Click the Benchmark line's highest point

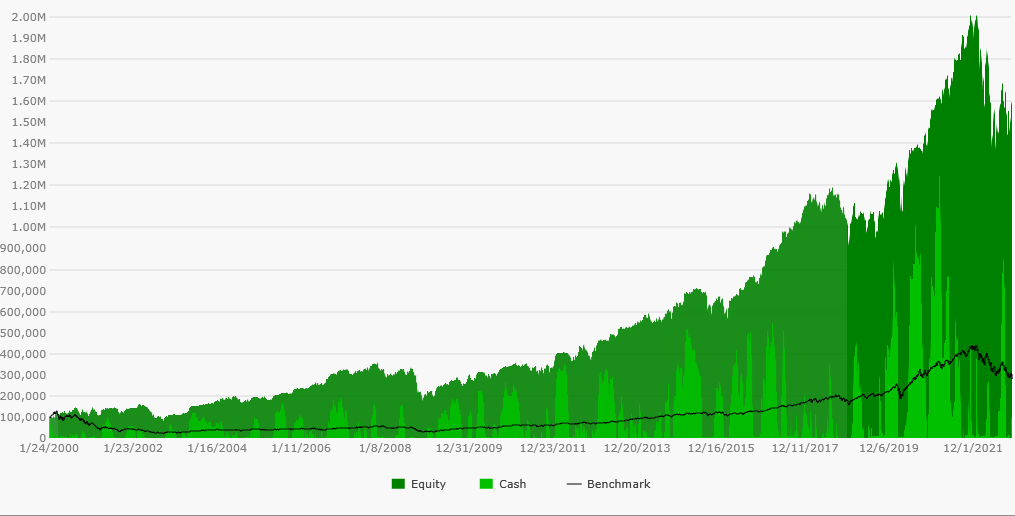point(972,347)
